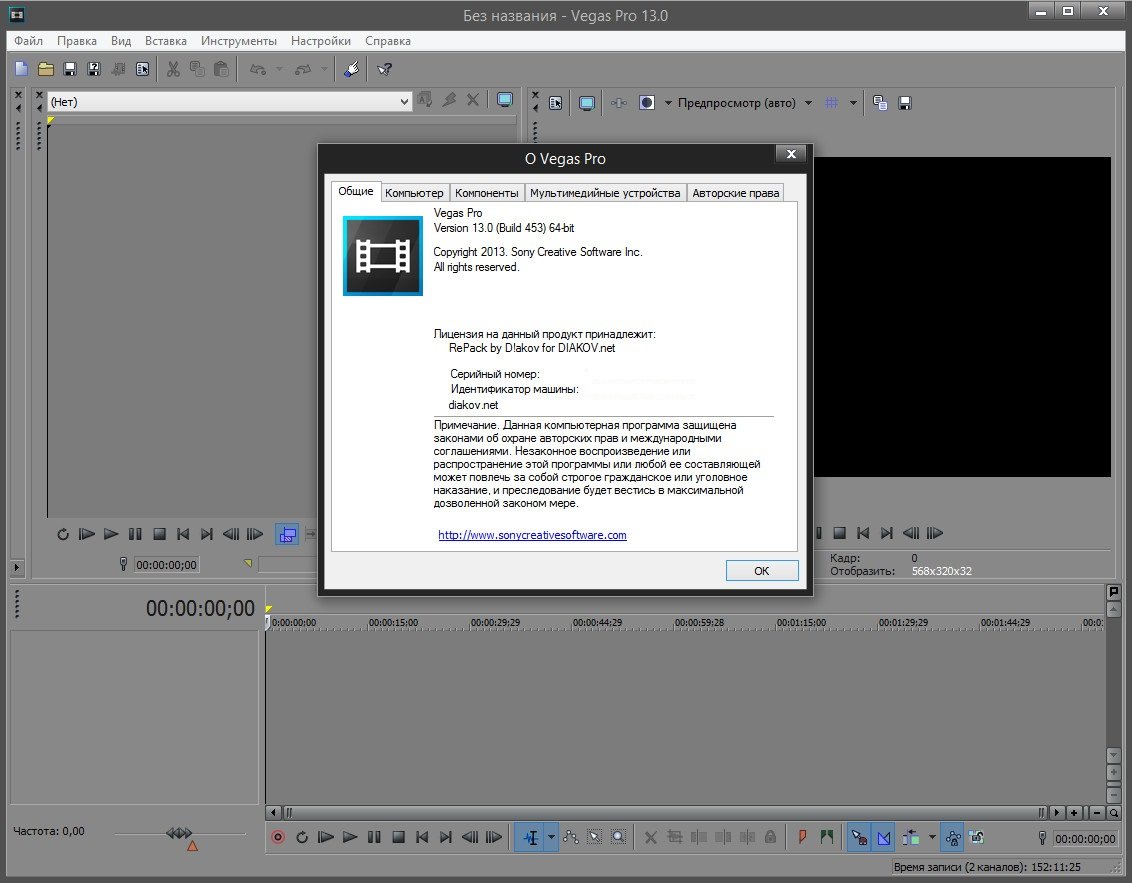Click the New project icon in main toolbar
Image resolution: width=1132 pixels, height=883 pixels.
point(21,69)
